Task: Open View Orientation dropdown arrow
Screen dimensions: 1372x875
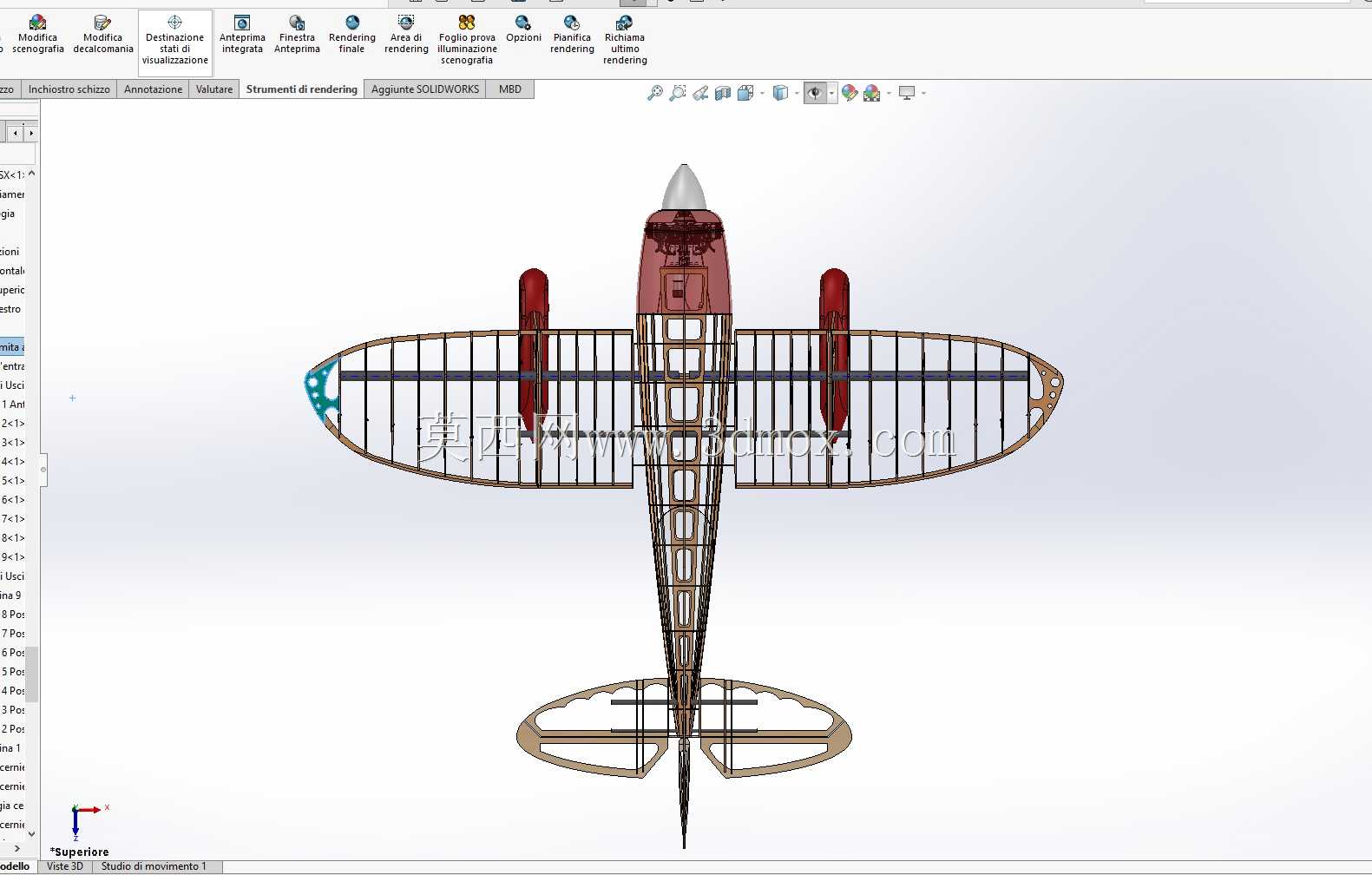Action: click(x=762, y=93)
